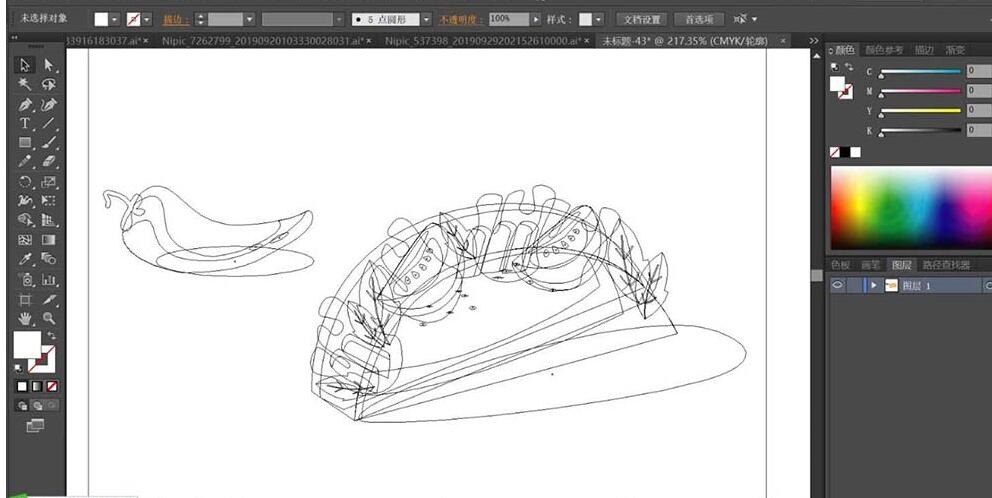992x498 pixels.
Task: Toggle visibility of 图层 1 layer
Action: pos(838,285)
